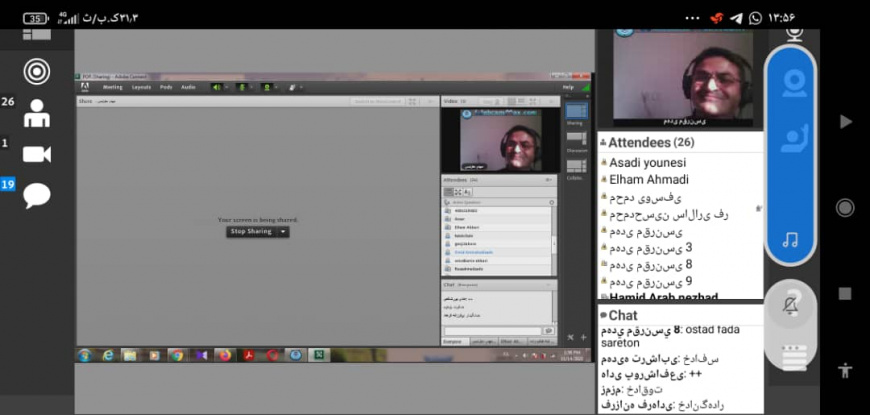Open the attendees panel from the left sidebar
This screenshot has height=415, width=870.
[x=37, y=111]
